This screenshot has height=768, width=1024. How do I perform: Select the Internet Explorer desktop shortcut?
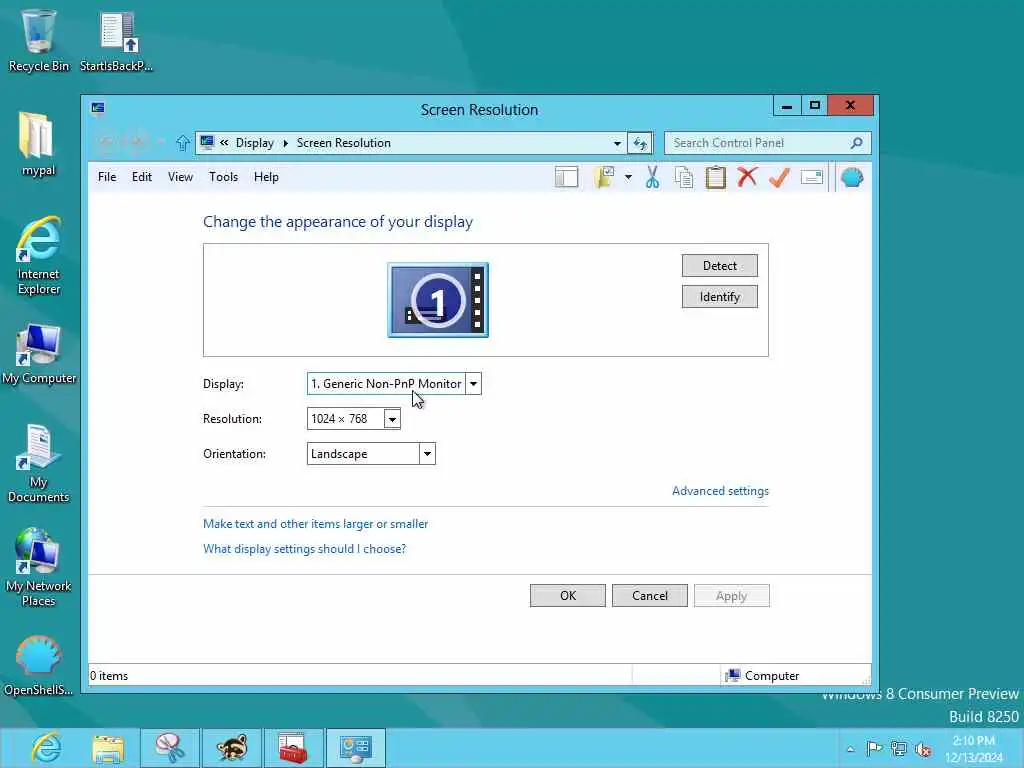[39, 256]
